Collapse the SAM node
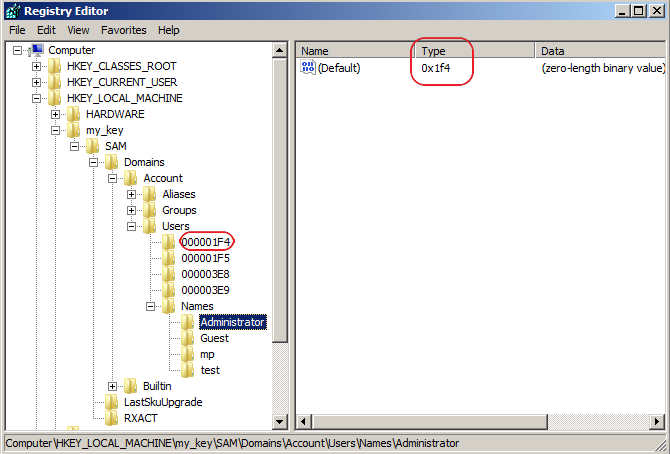Screen dimensions: 670x454 pos(74,147)
